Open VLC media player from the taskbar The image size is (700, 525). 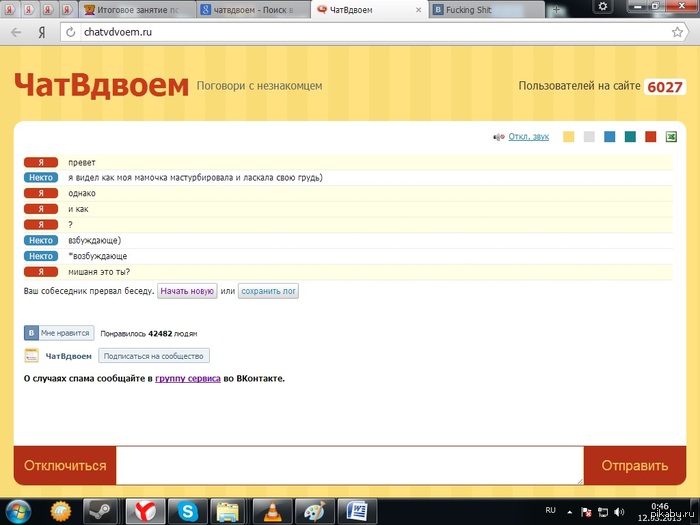pos(272,511)
